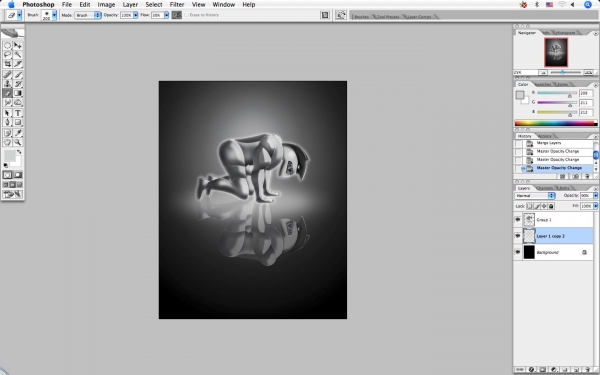Swap foreground and background colors icon
Screen dimensions: 600x375
pyautogui.click(x=19, y=152)
